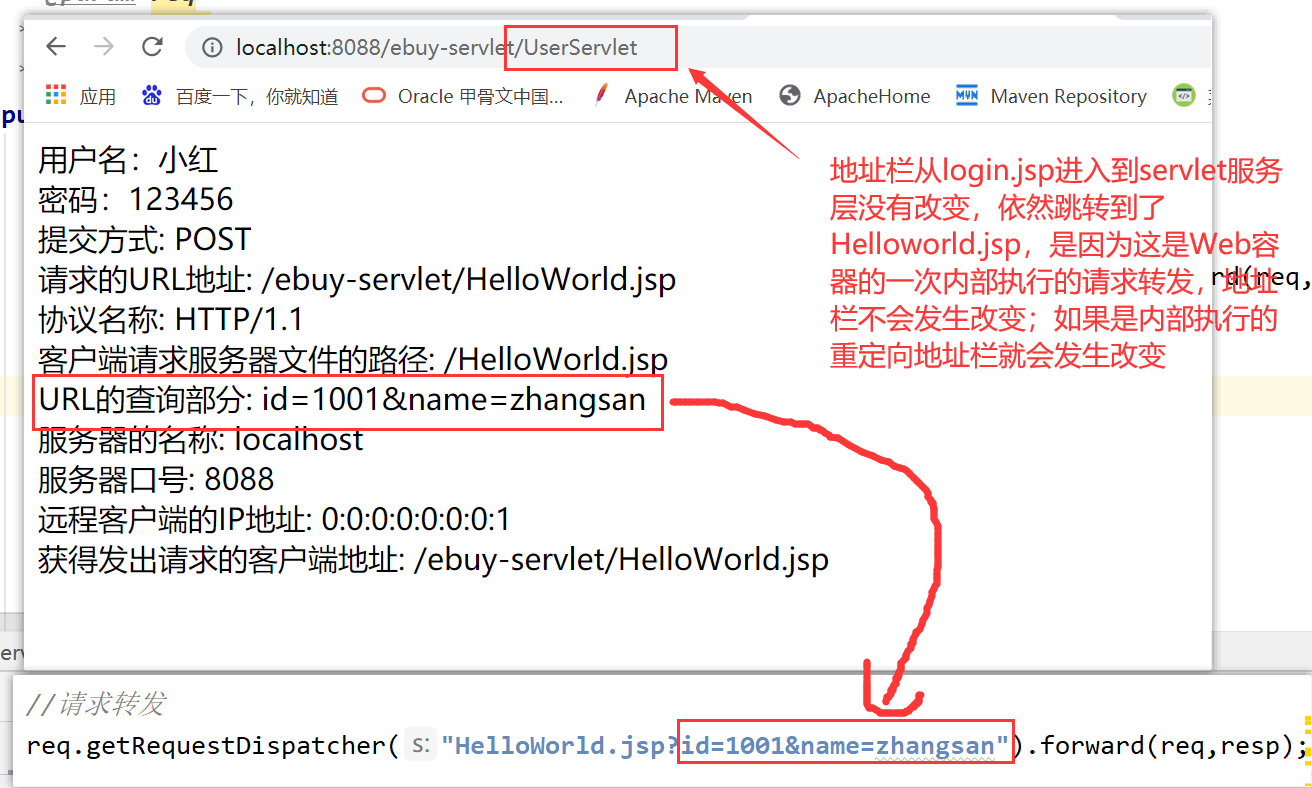Click the site info icon in address bar
1312x788 pixels.
(x=212, y=47)
